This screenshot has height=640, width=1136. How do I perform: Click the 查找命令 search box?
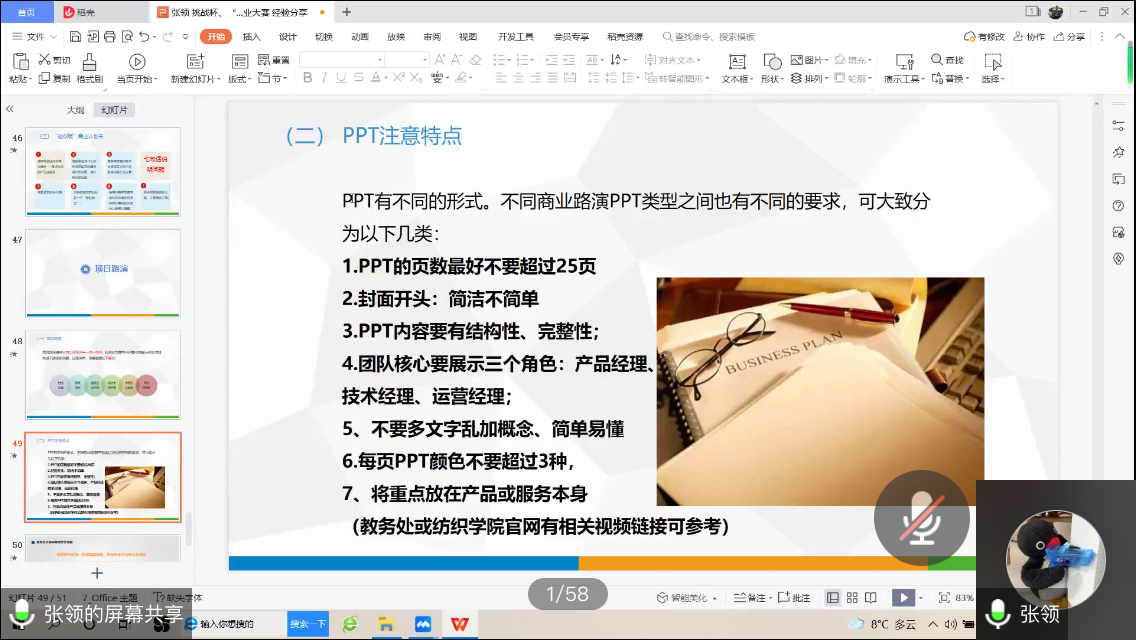[x=714, y=37]
